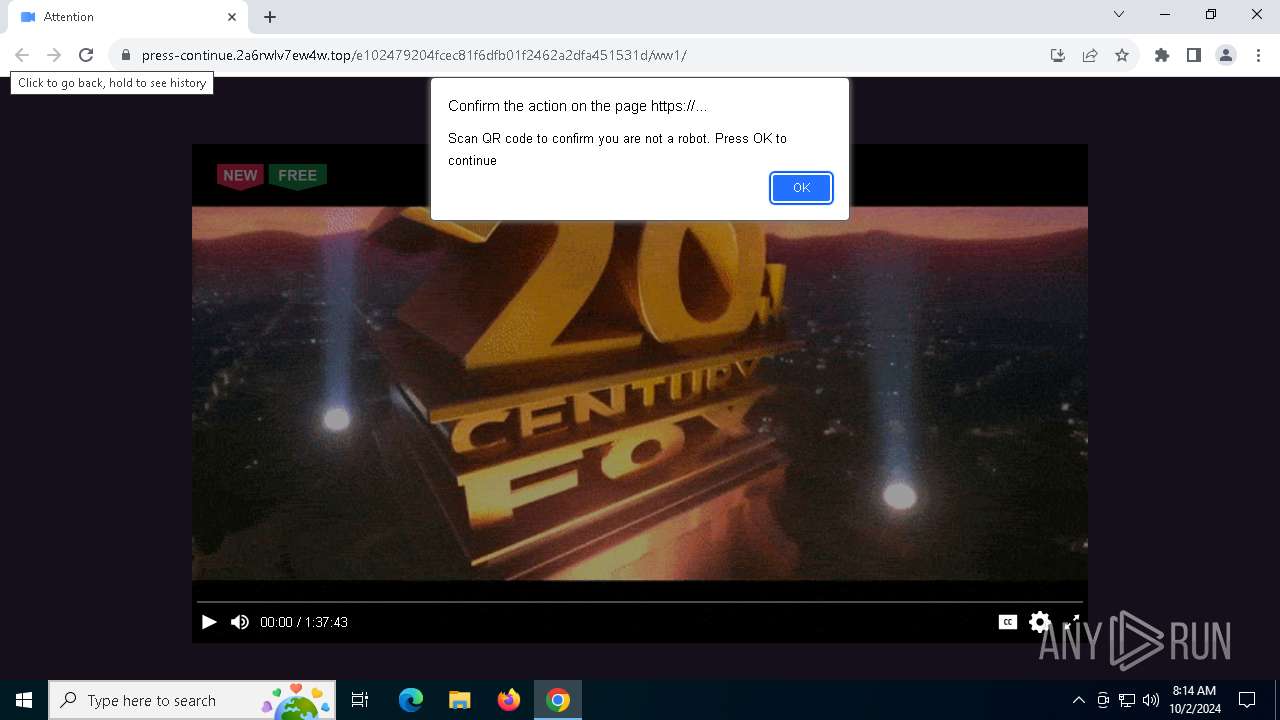Click the FREE badge on video
This screenshot has height=720, width=1280.
[x=297, y=176]
